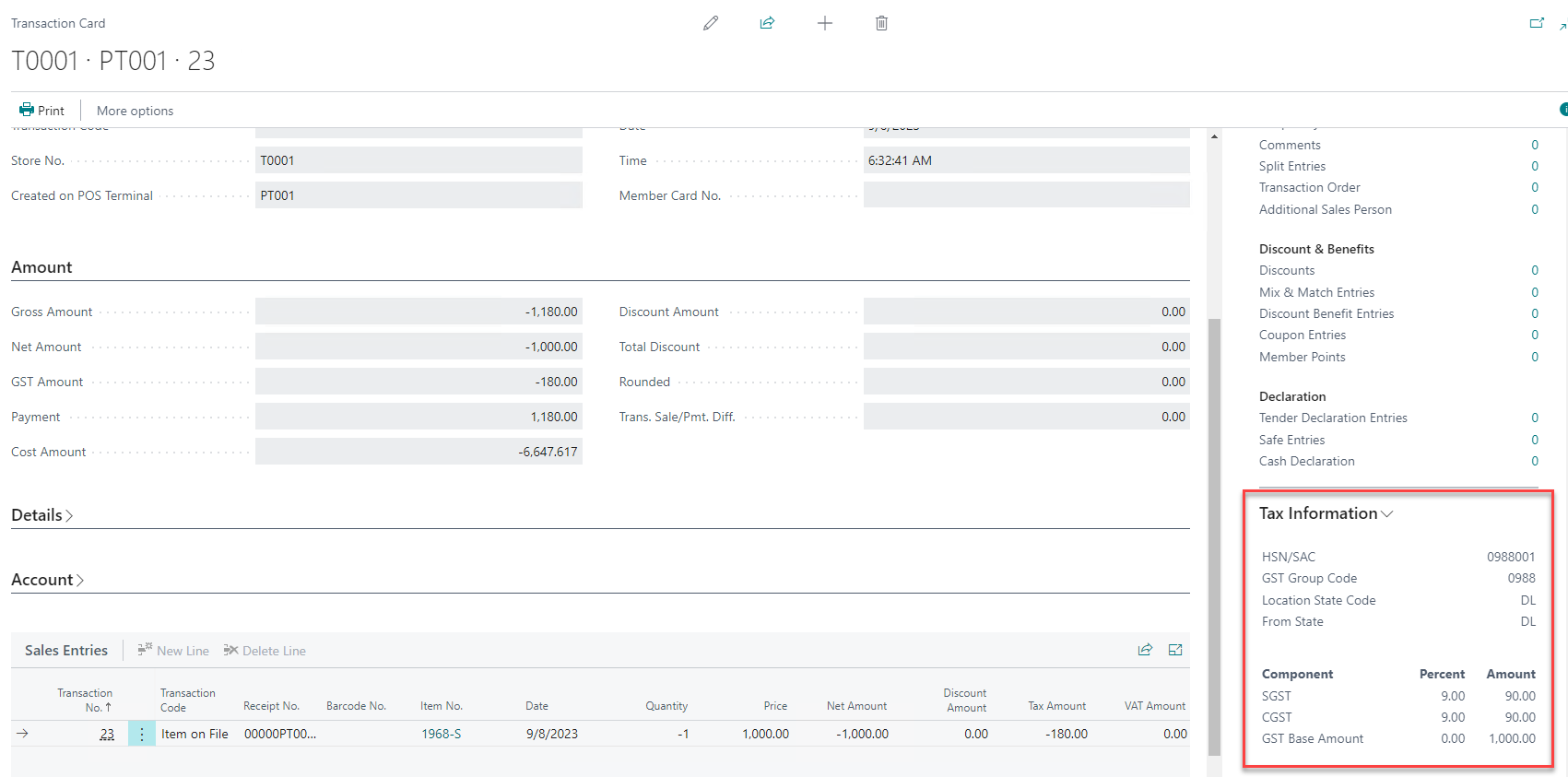
Task: Click the plus New record icon
Action: 825,23
